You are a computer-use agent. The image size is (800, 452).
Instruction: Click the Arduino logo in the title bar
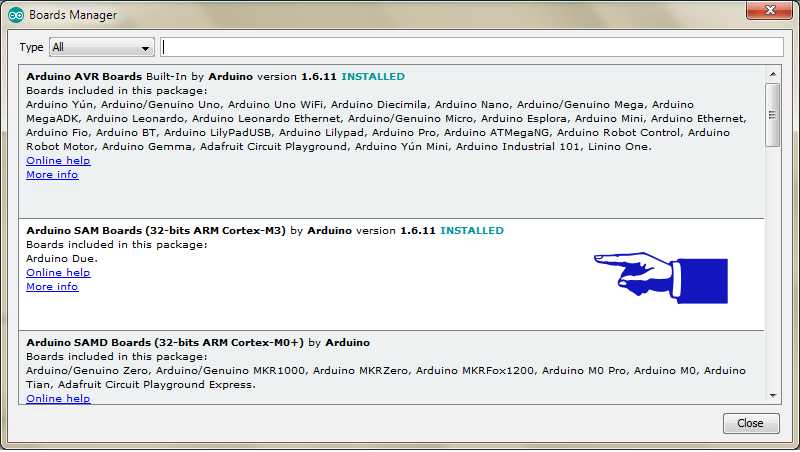(16, 15)
